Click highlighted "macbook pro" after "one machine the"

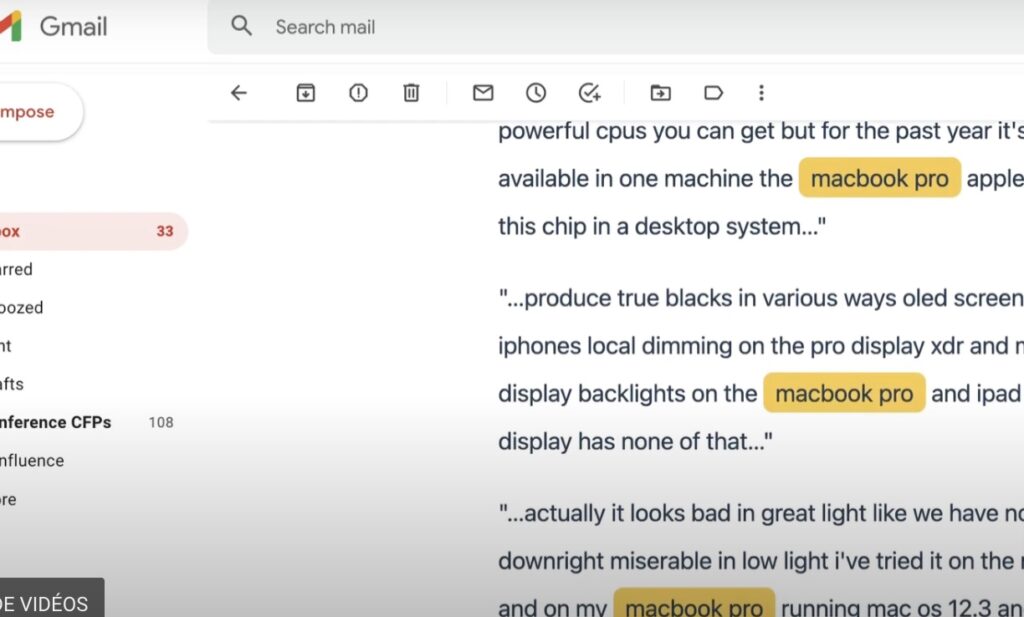click(880, 178)
